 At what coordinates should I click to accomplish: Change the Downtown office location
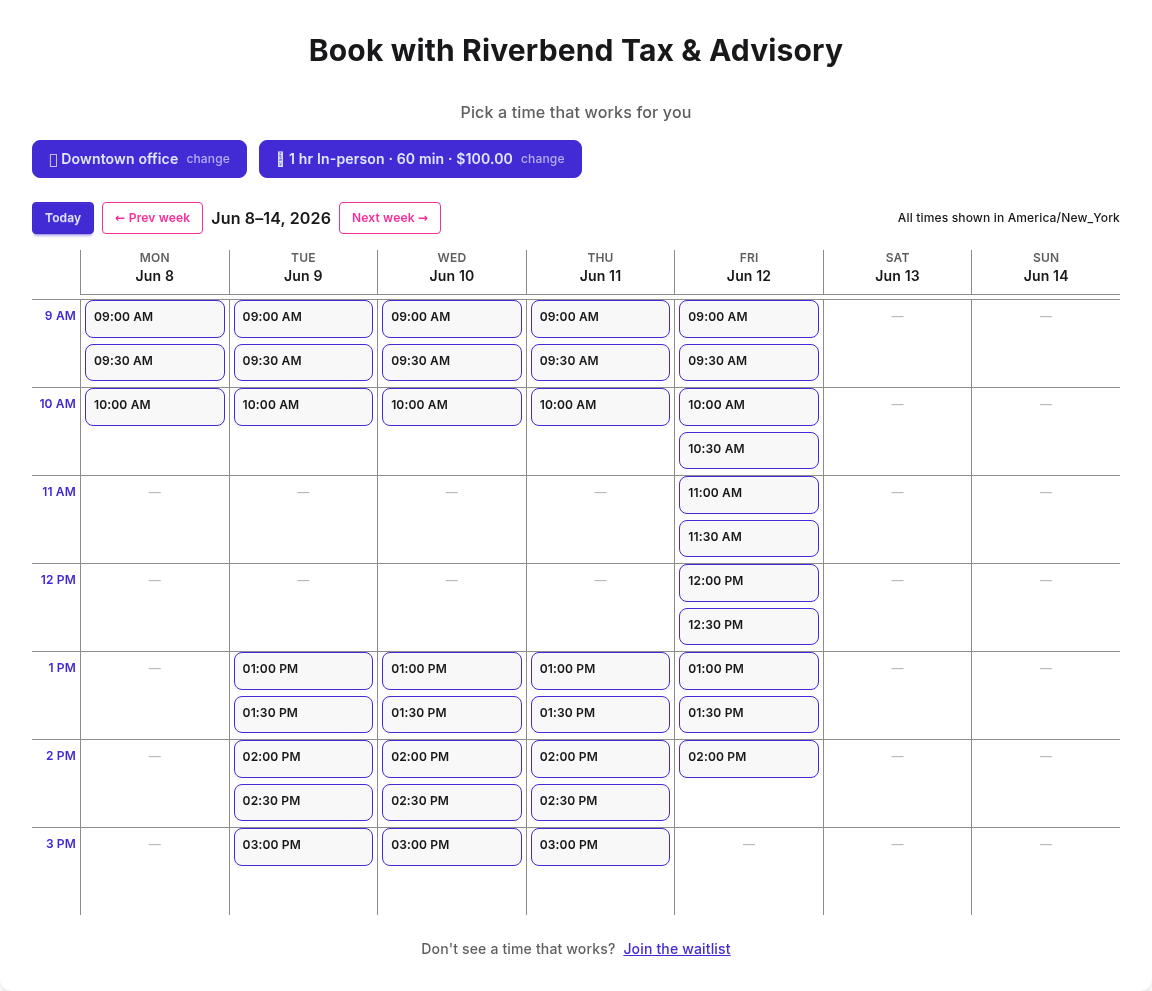pyautogui.click(x=139, y=159)
